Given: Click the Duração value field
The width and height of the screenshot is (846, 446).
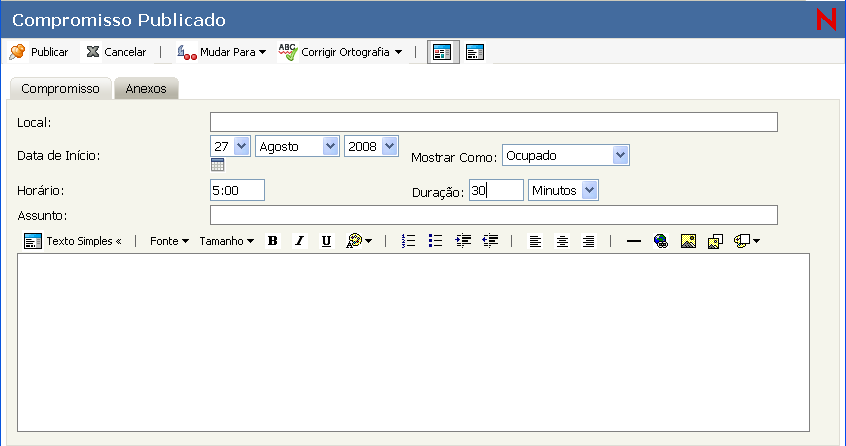Looking at the screenshot, I should [x=496, y=190].
